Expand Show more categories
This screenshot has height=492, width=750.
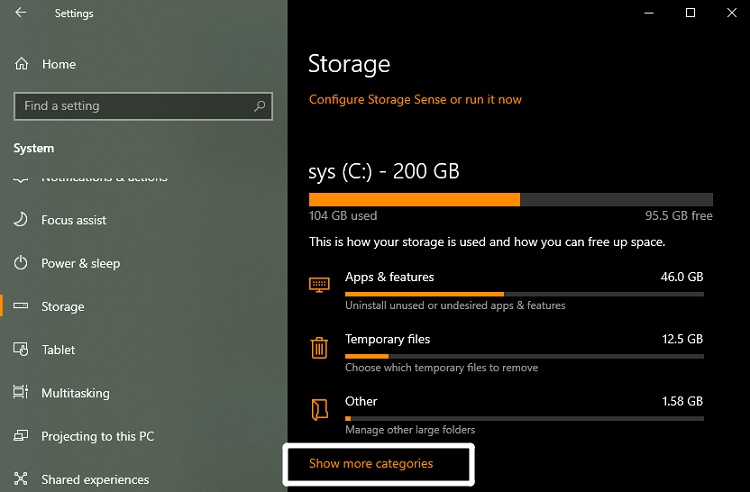[x=371, y=463]
